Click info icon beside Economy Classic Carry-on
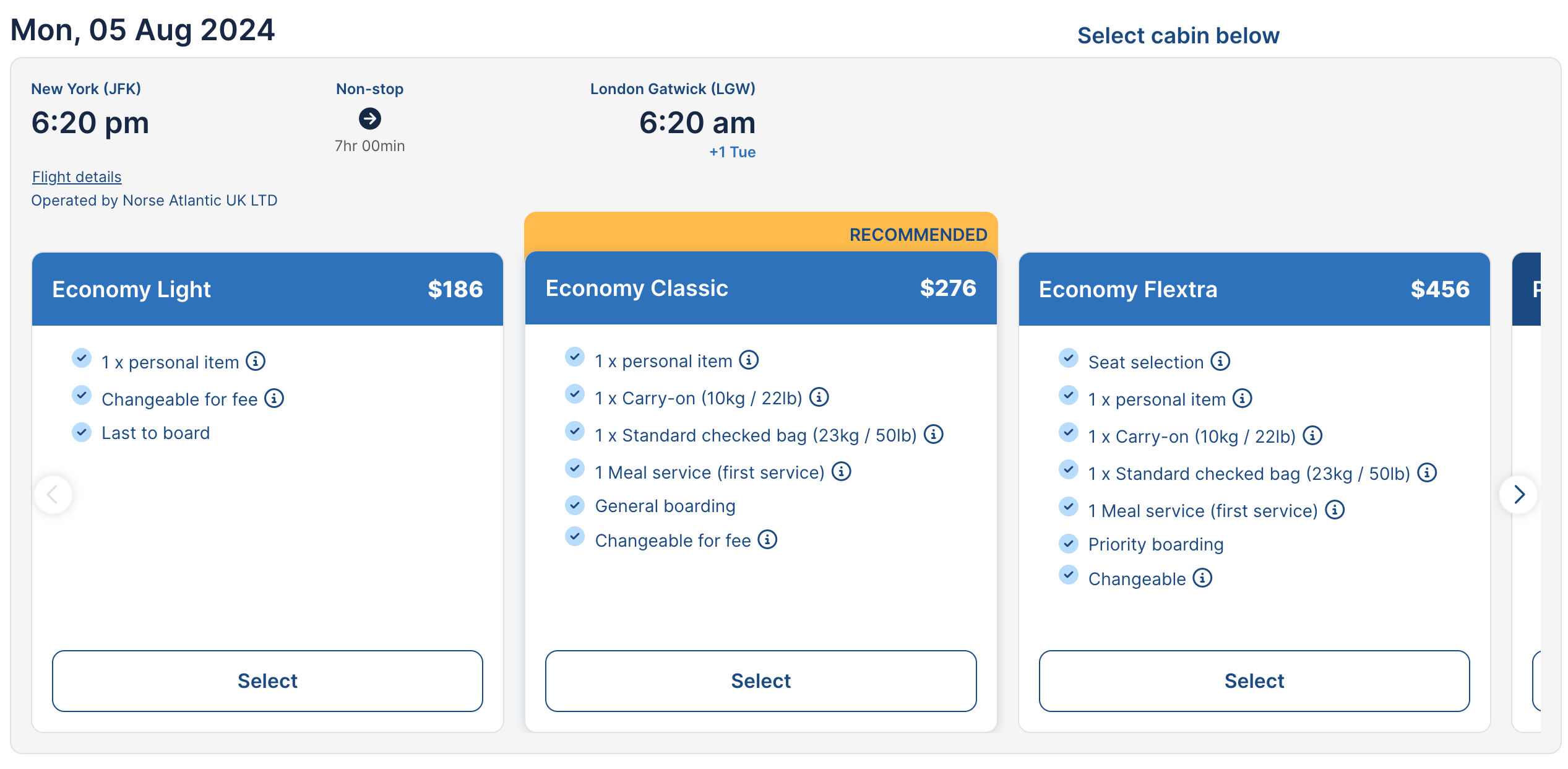The image size is (1568, 769). pos(819,397)
